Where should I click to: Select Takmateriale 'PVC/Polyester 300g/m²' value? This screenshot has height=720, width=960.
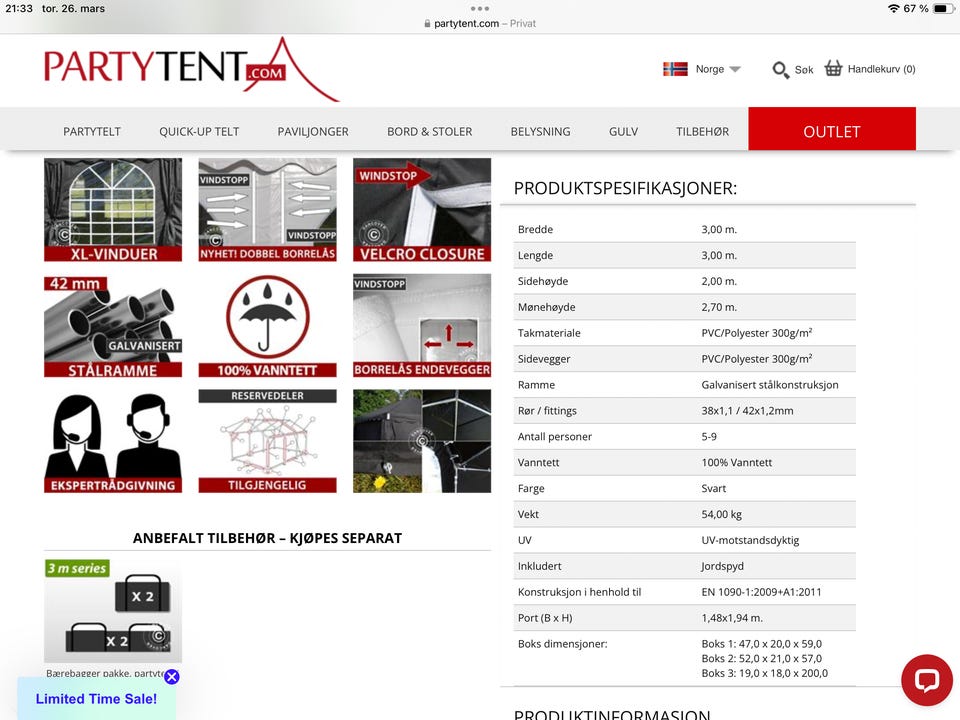click(x=757, y=333)
